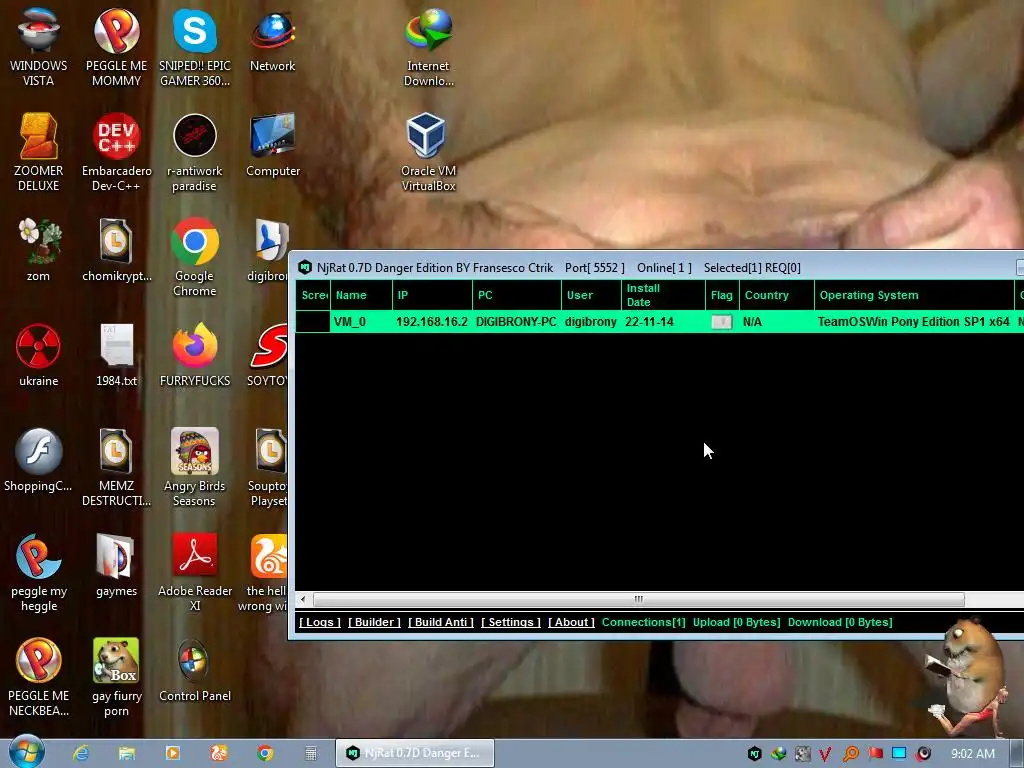Open the gaymes desktop icon
Screen dimensions: 1024x768
116,565
